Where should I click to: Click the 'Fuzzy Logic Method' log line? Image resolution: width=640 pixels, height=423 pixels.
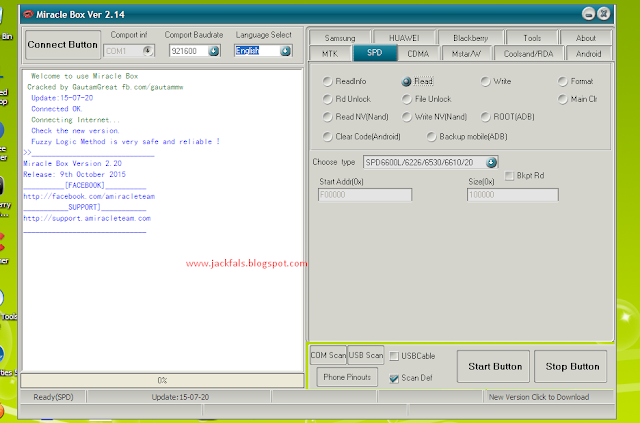[126, 142]
